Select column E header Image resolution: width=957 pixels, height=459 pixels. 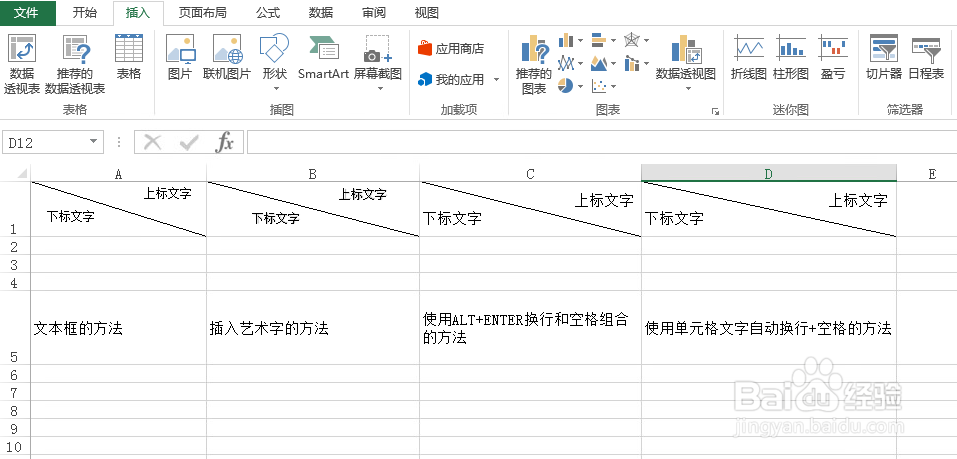pyautogui.click(x=932, y=174)
